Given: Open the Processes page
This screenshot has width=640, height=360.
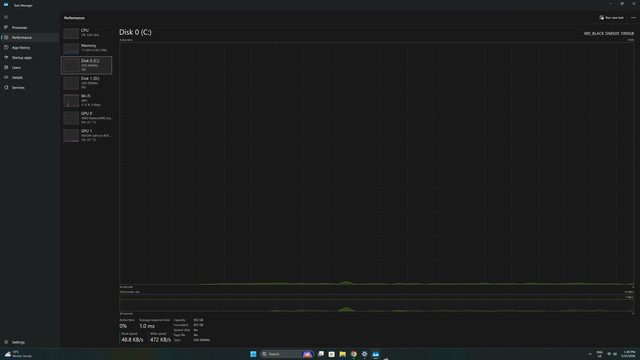Looking at the screenshot, I should coord(30,27).
